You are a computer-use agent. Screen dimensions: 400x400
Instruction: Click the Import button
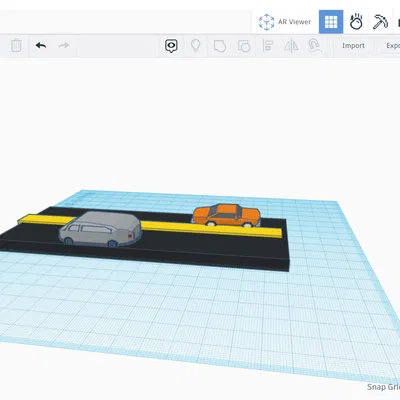(353, 46)
